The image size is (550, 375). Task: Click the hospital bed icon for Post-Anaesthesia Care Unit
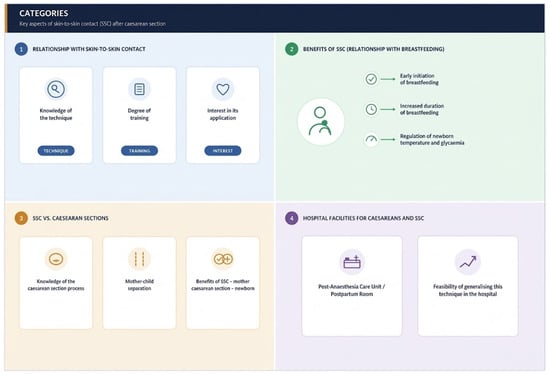(352, 262)
